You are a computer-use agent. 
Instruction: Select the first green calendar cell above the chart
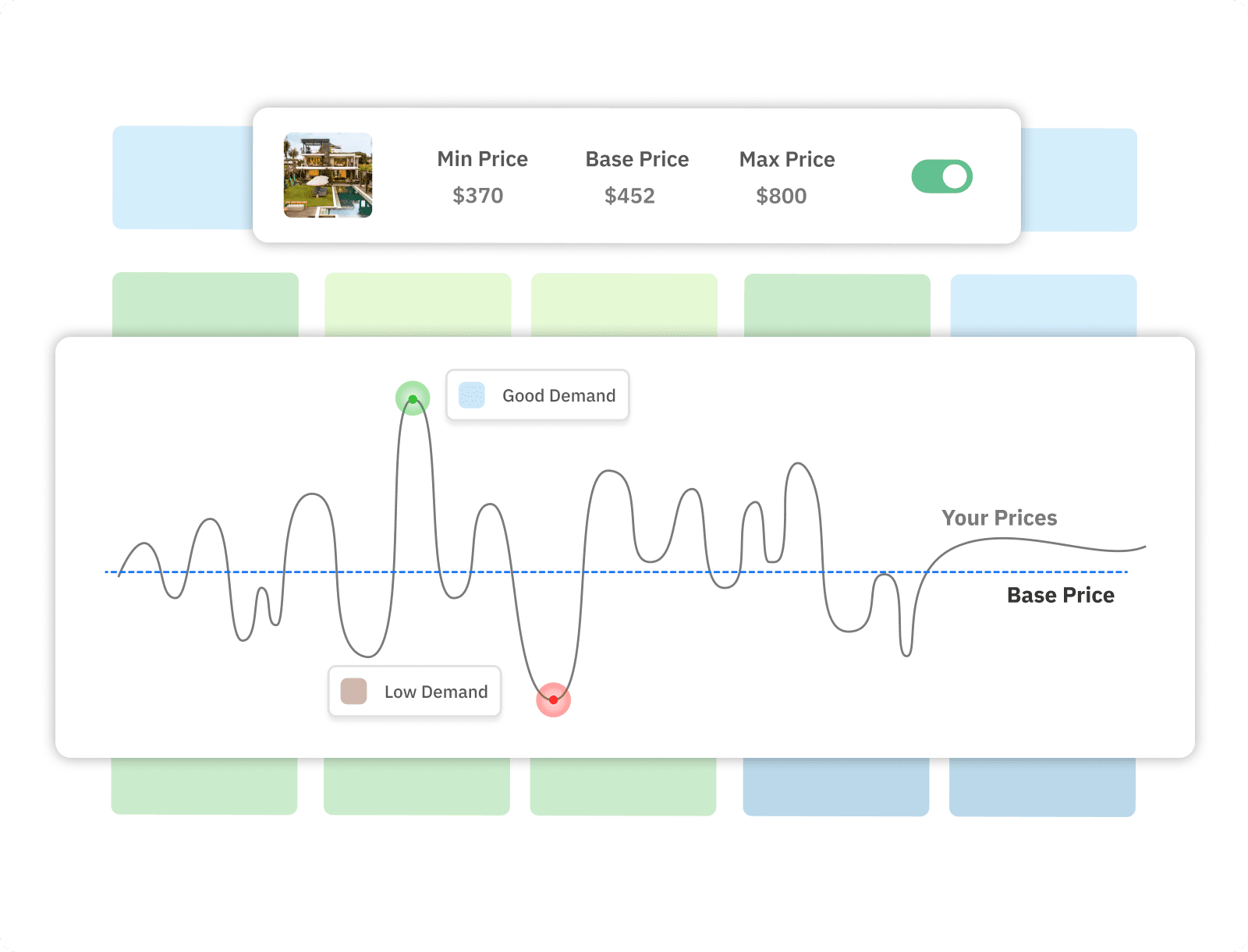point(205,304)
